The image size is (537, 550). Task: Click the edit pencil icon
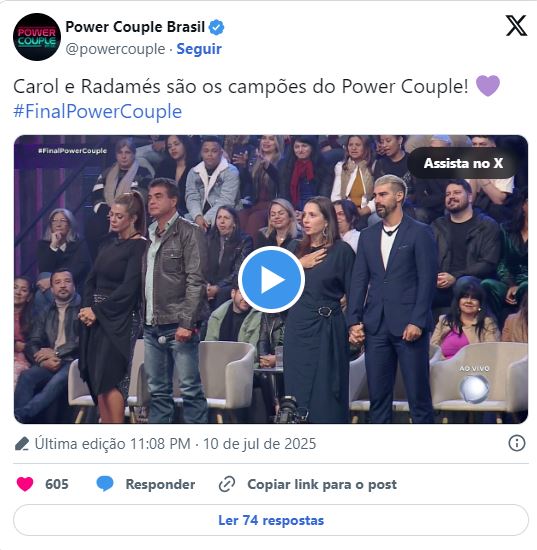click(22, 444)
